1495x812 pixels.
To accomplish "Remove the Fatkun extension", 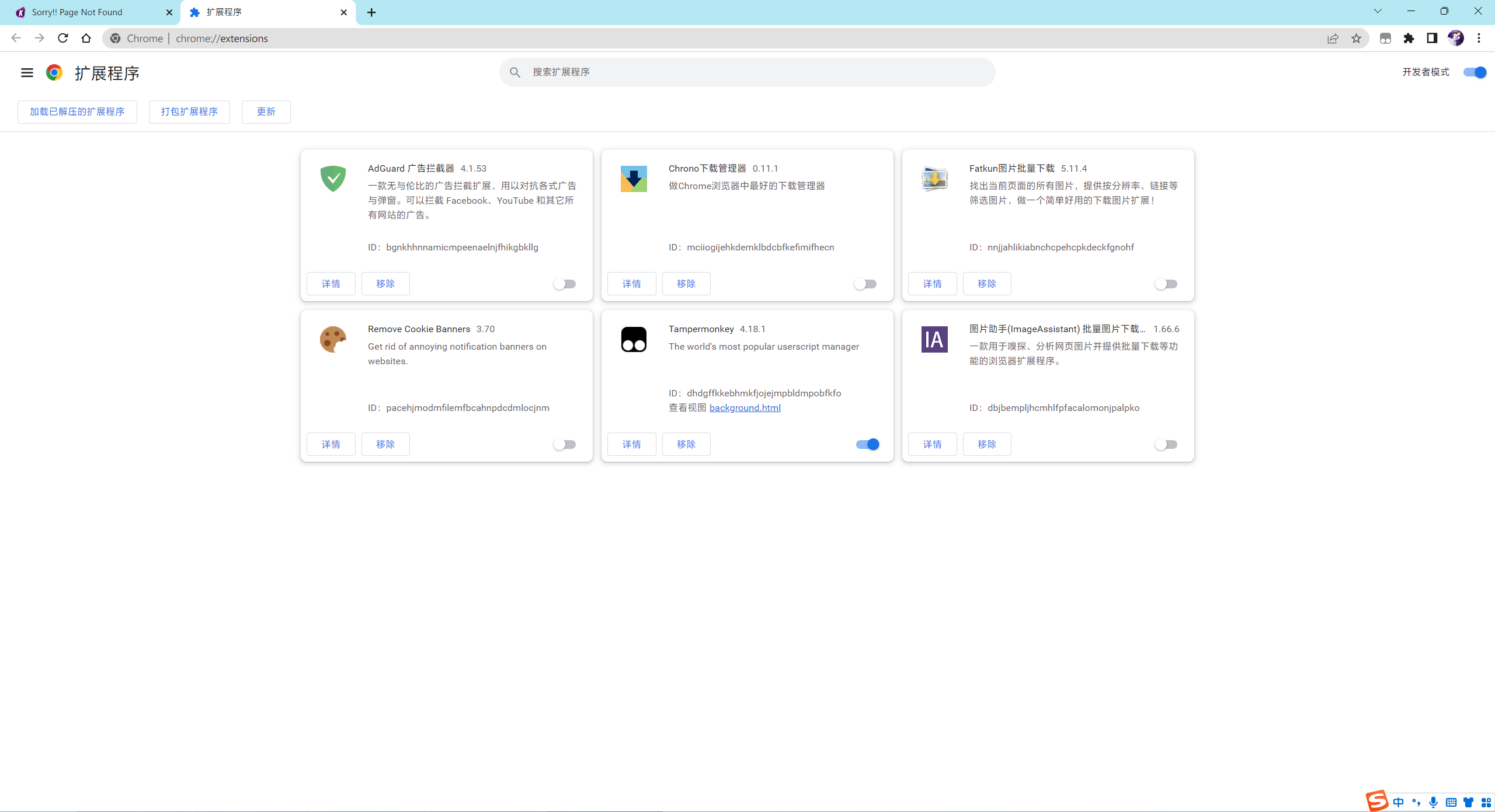I will [x=987, y=284].
